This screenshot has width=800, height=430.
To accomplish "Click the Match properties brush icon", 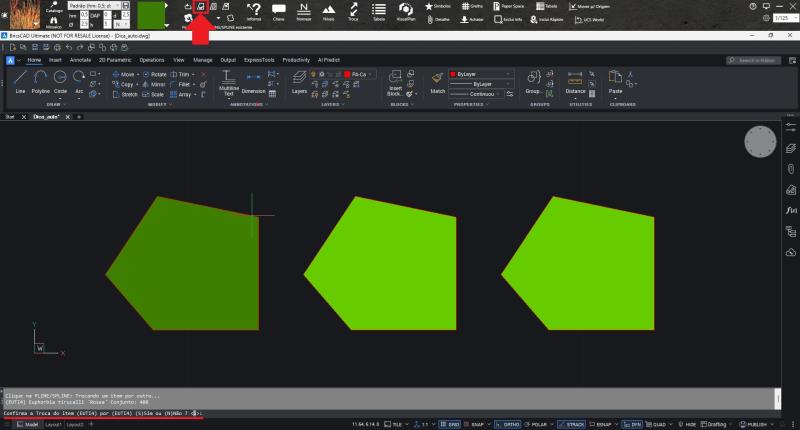I will 437,81.
